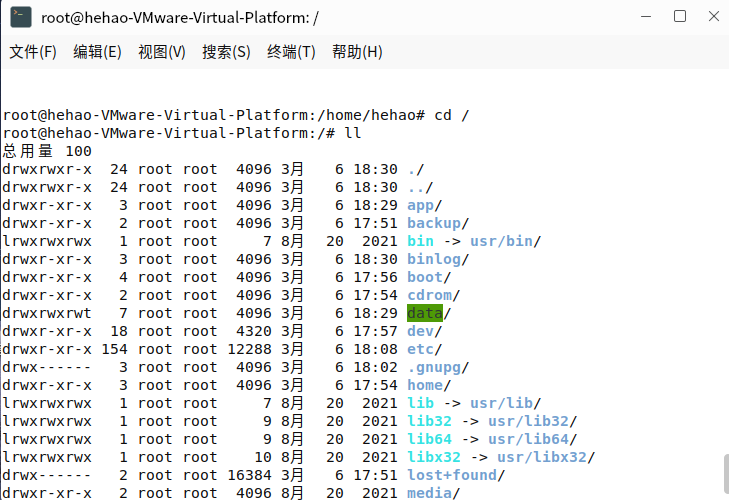Open the 帮助(H) menu

click(x=357, y=52)
